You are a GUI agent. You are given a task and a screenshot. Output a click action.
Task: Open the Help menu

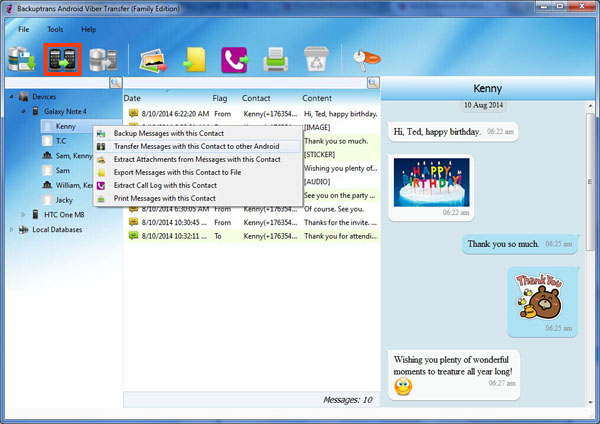pyautogui.click(x=88, y=29)
